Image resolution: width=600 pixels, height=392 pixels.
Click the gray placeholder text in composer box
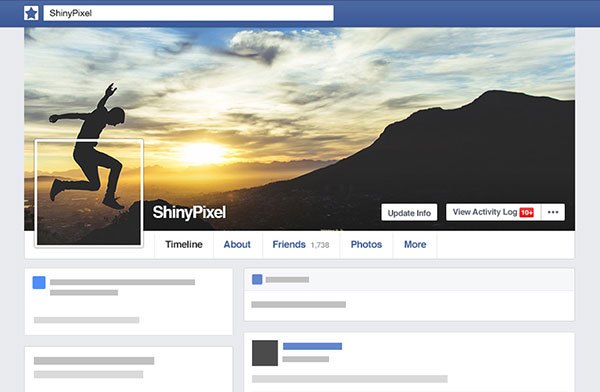point(298,305)
